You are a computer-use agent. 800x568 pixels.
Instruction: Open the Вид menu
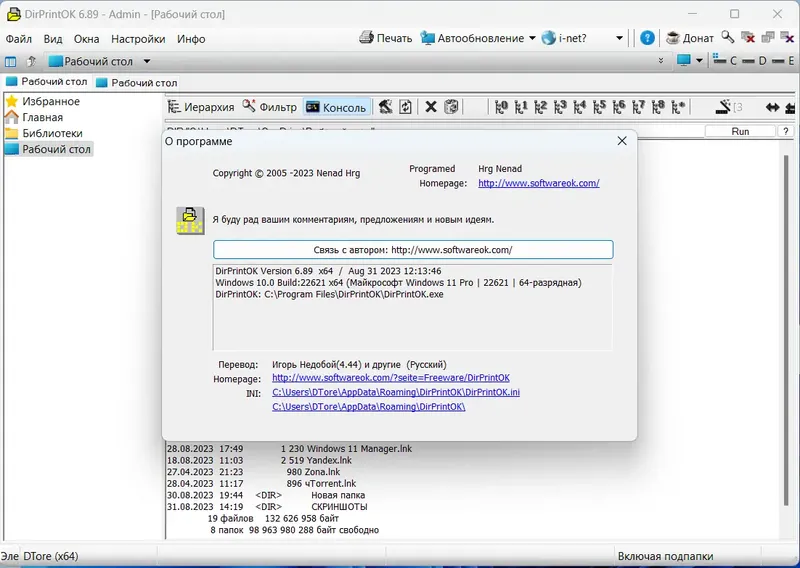pos(53,39)
